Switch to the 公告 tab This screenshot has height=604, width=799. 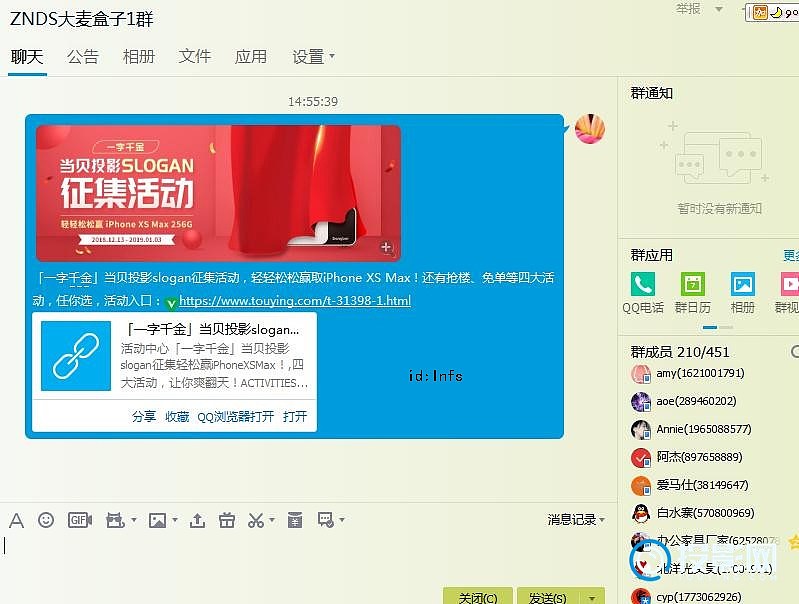(83, 56)
